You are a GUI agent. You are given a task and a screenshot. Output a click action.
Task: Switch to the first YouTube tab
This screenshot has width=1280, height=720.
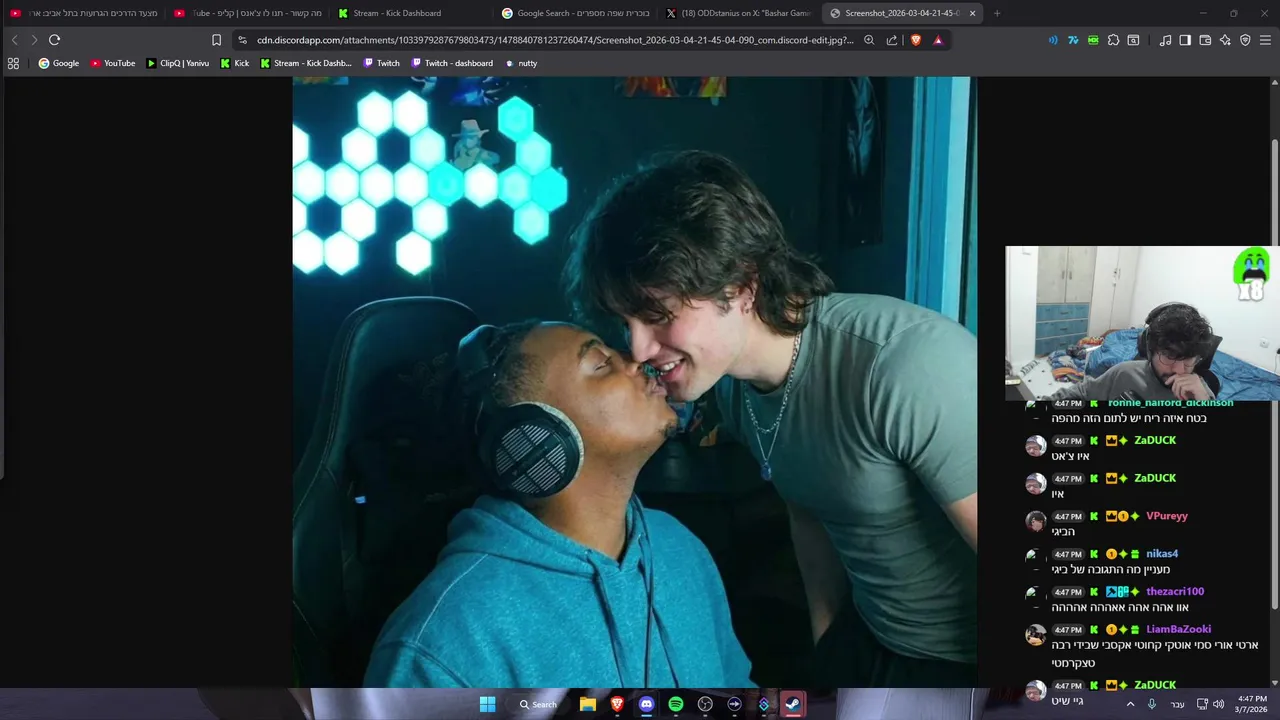[83, 13]
